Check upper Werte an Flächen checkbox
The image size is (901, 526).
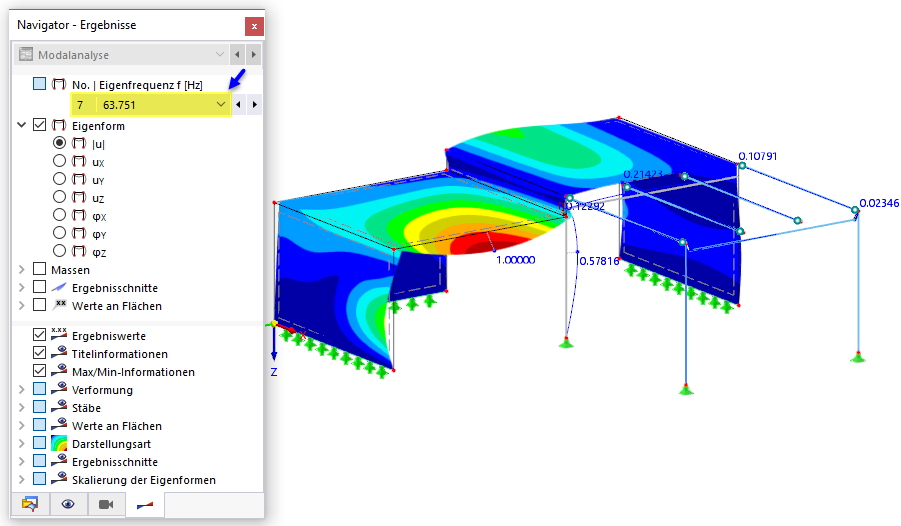[39, 305]
